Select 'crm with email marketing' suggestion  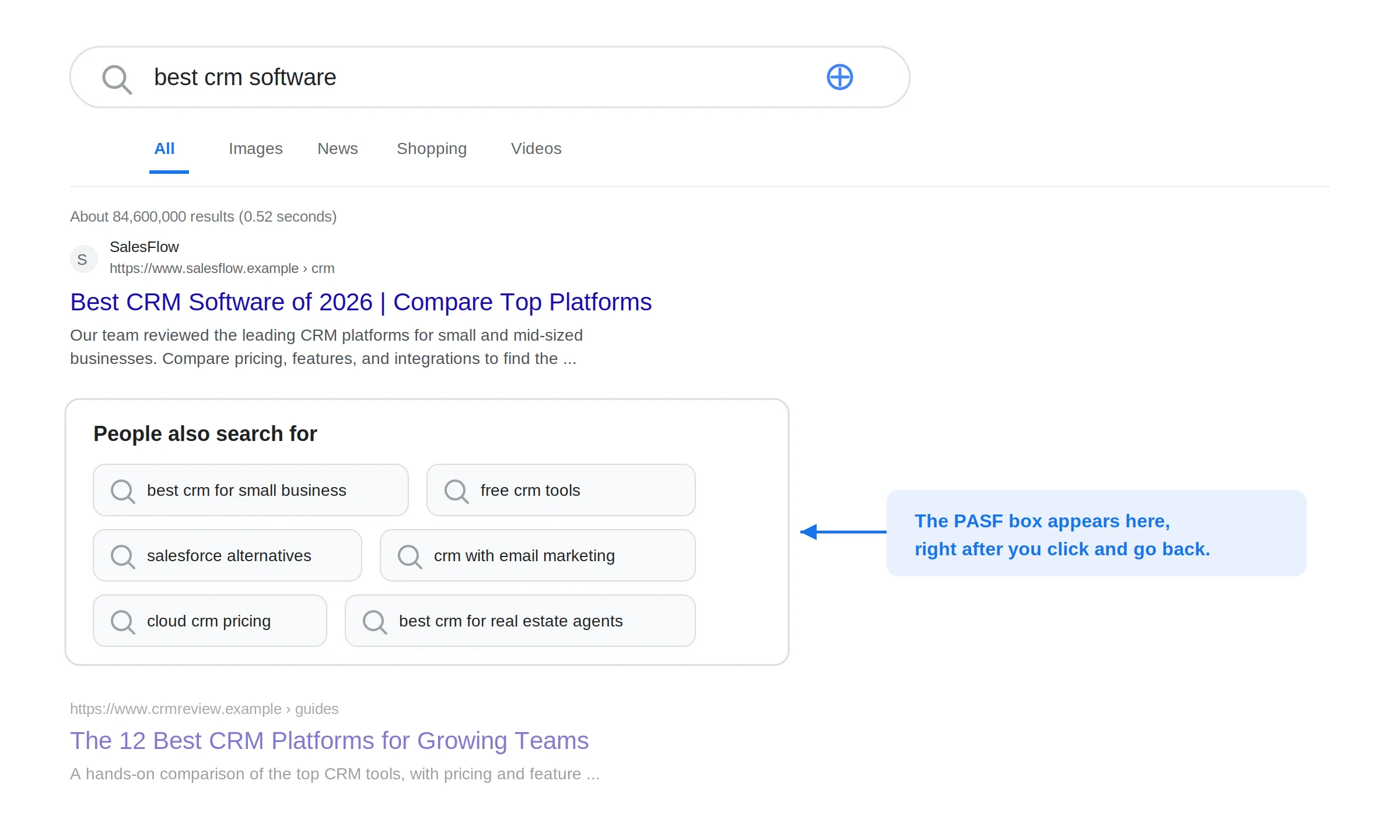pyautogui.click(x=538, y=555)
